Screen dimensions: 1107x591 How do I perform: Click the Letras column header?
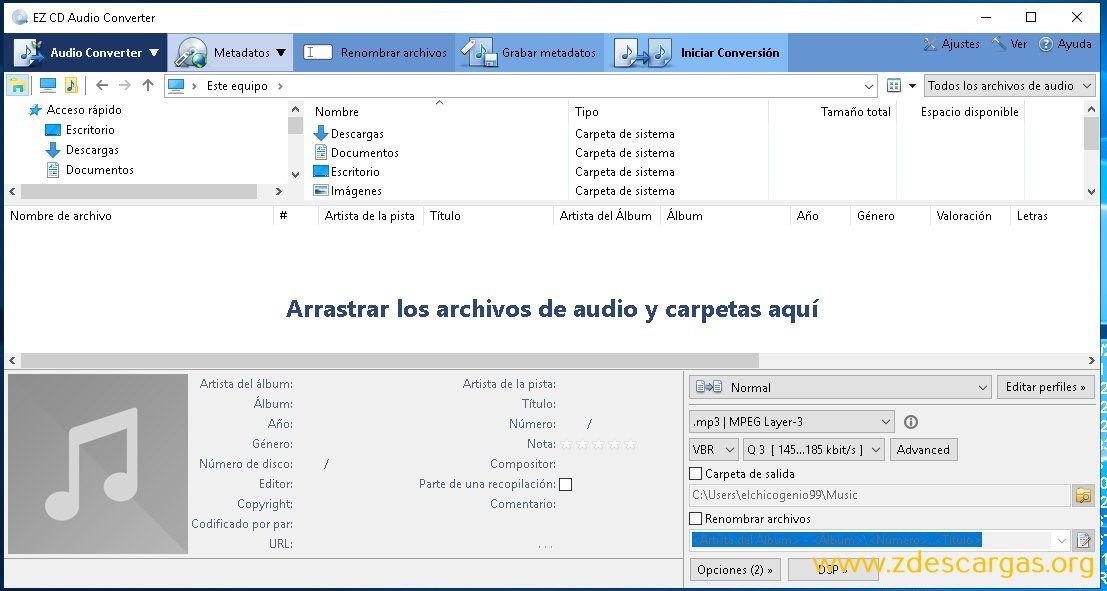click(x=1032, y=216)
